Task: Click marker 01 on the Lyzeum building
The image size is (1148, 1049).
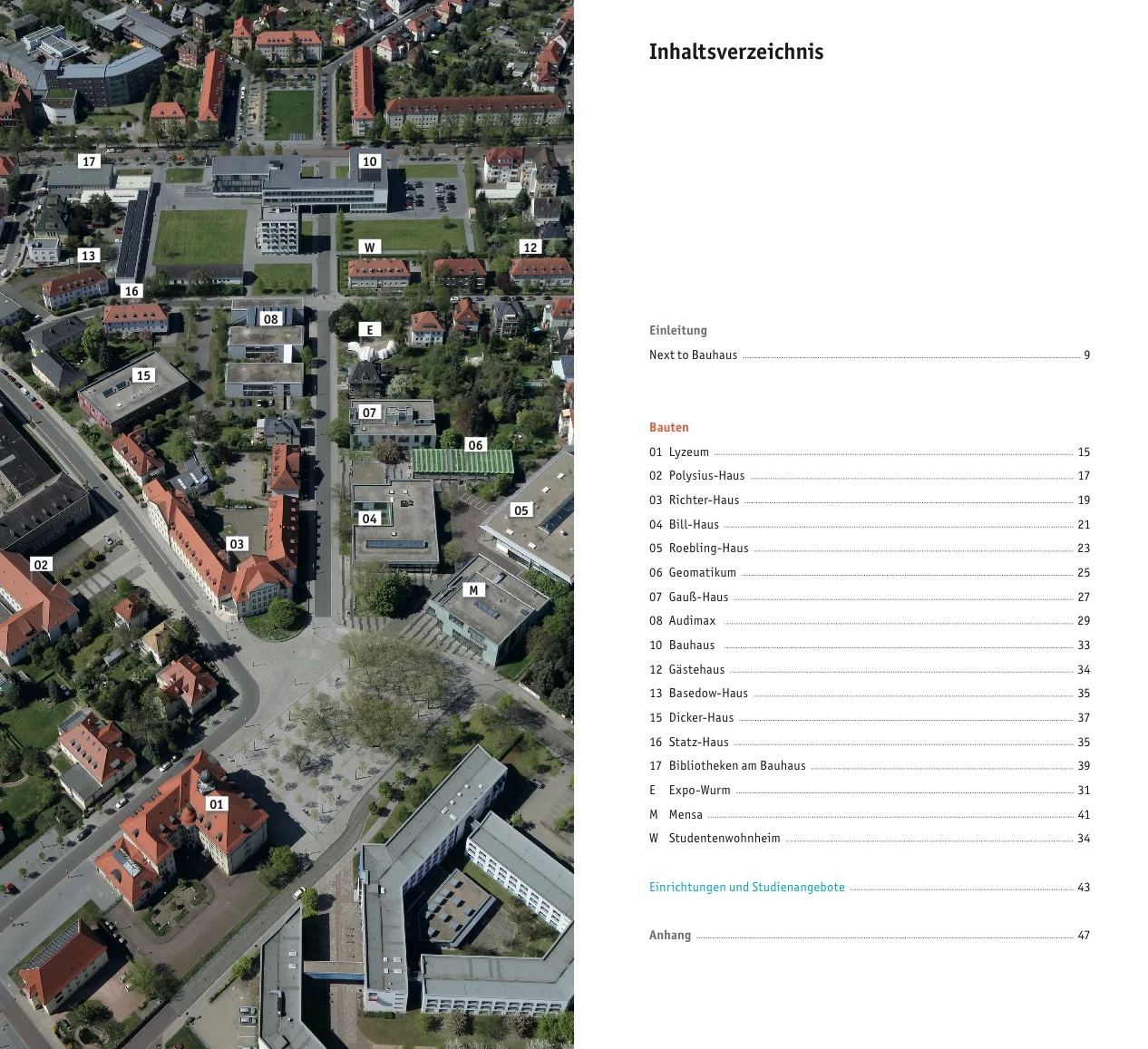Action: pyautogui.click(x=217, y=803)
